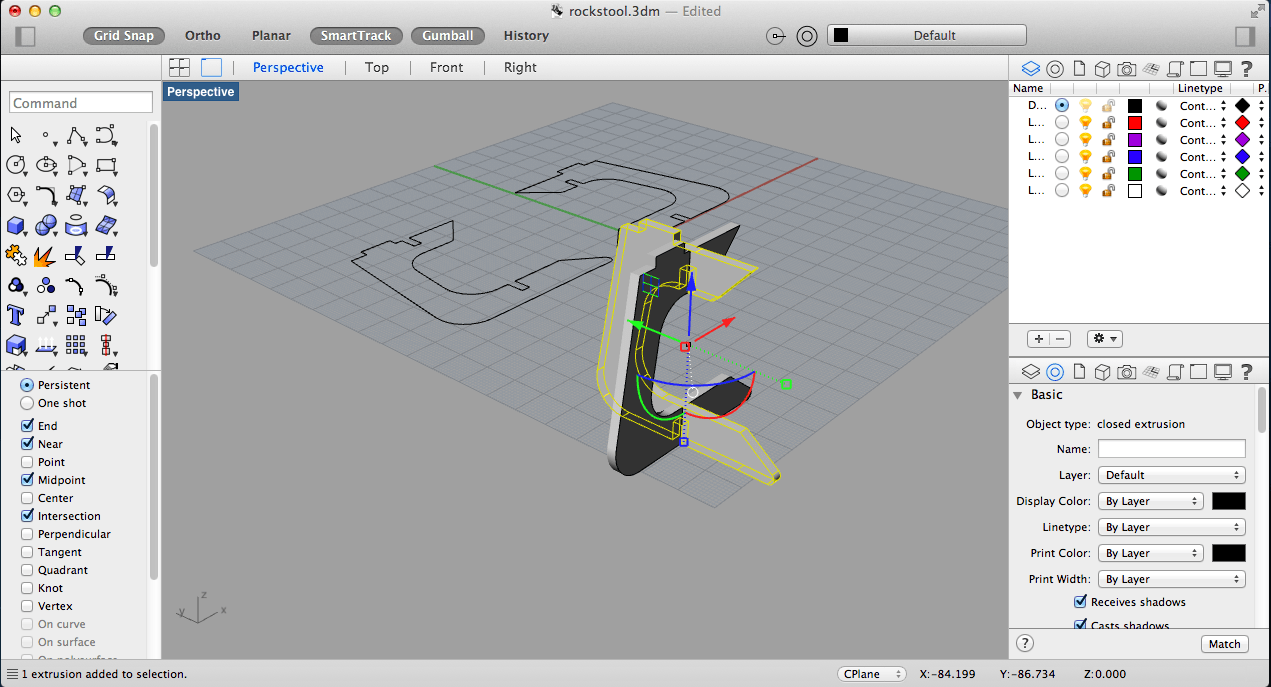Viewport: 1271px width, 687px height.
Task: Enable the Perpendicular object snap
Action: click(x=28, y=533)
